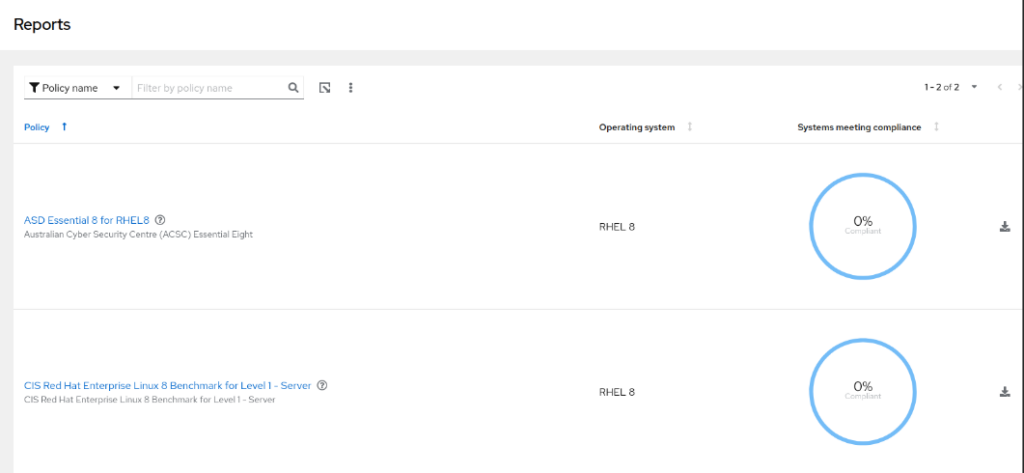
Task: Download the CIS Level 1 Server report
Action: [1005, 392]
